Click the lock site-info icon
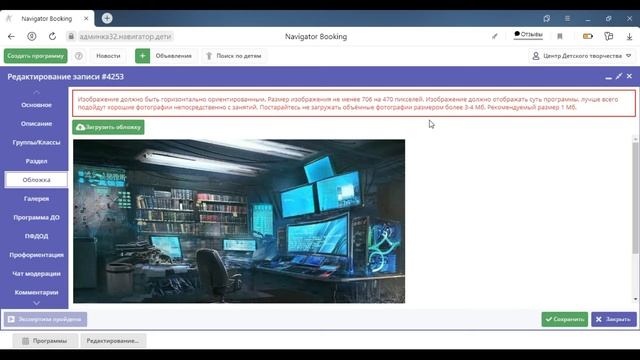Viewport: 640px width, 360px height. point(71,36)
